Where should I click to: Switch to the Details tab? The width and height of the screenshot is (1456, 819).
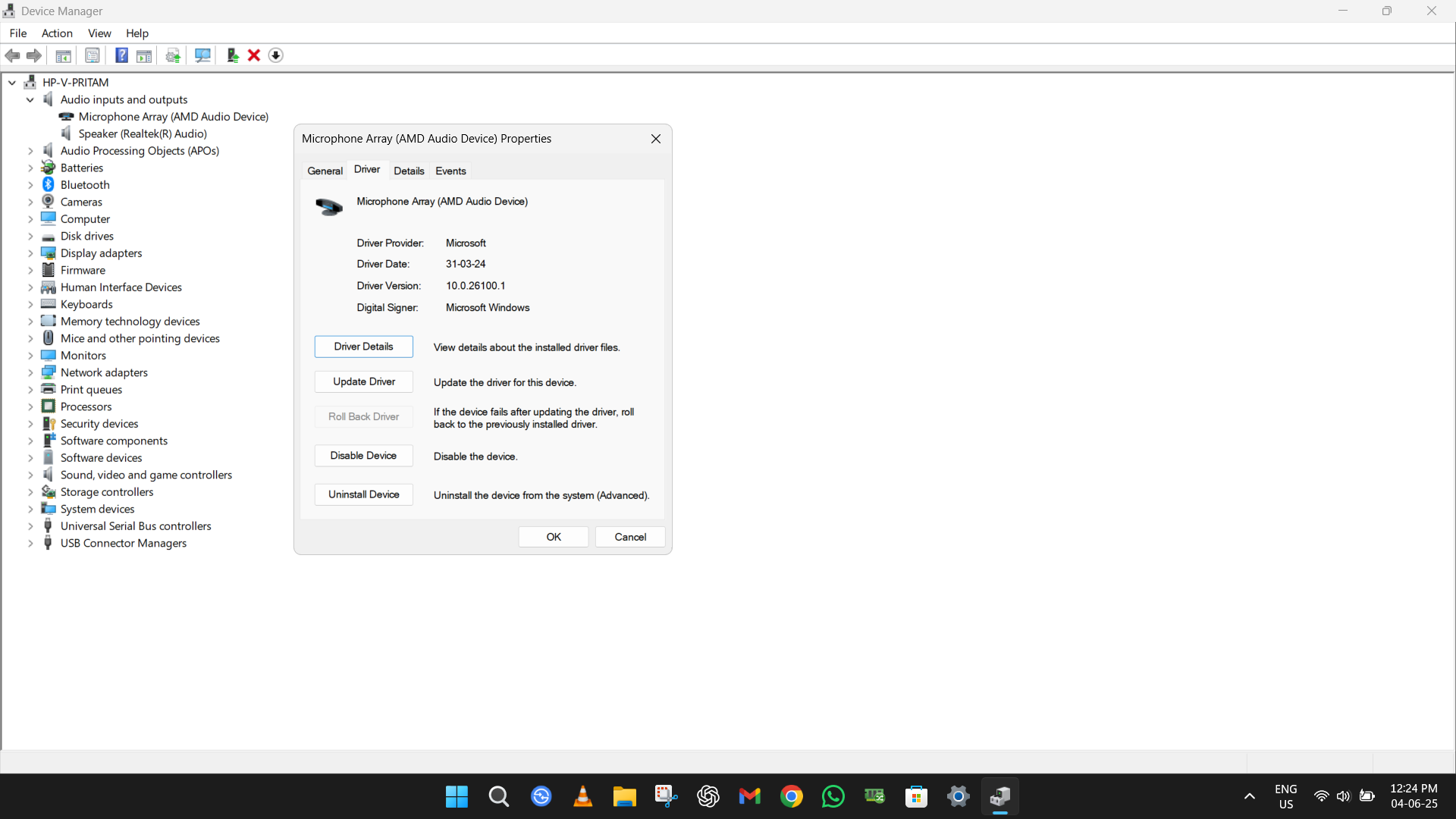pyautogui.click(x=409, y=171)
